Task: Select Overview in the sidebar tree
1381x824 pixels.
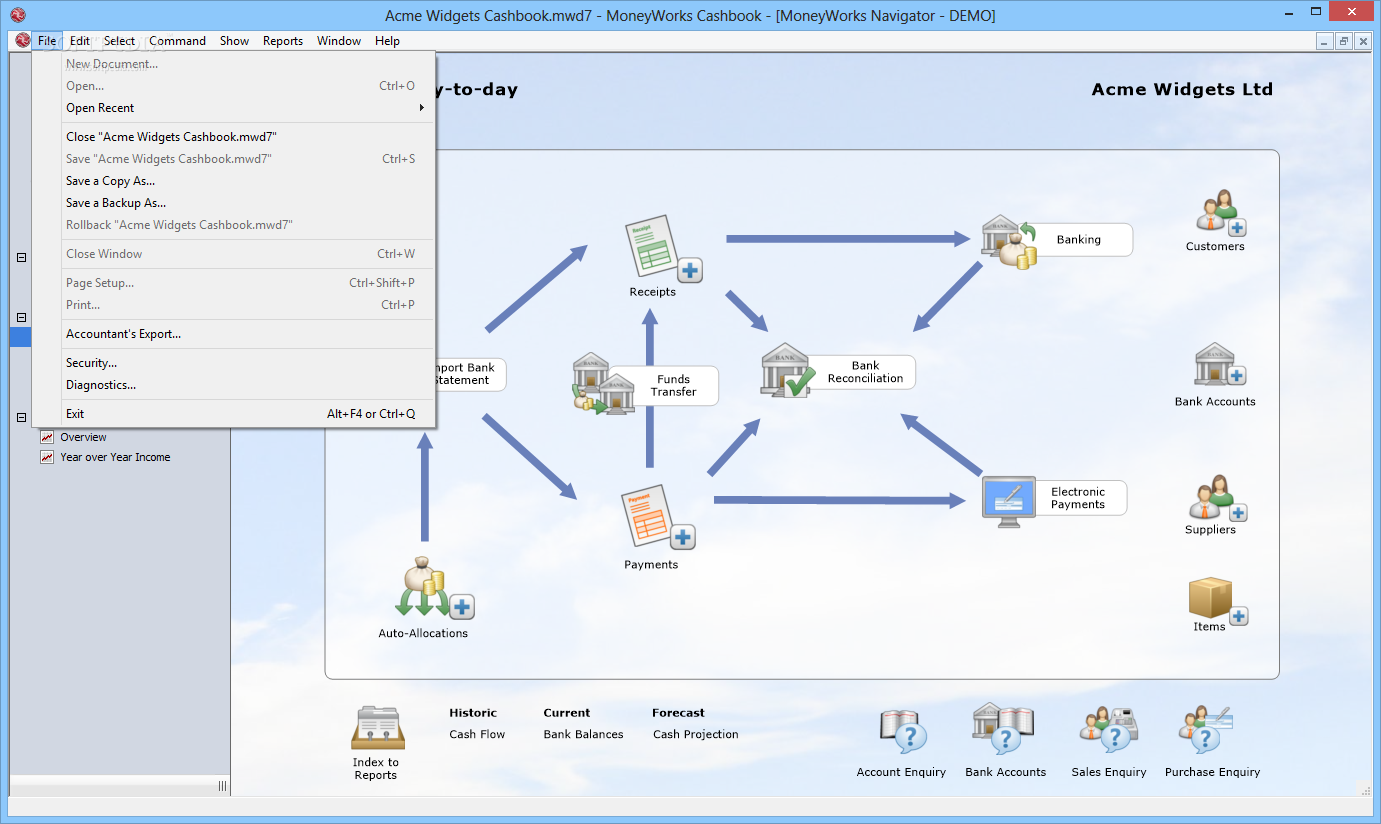Action: click(x=83, y=437)
